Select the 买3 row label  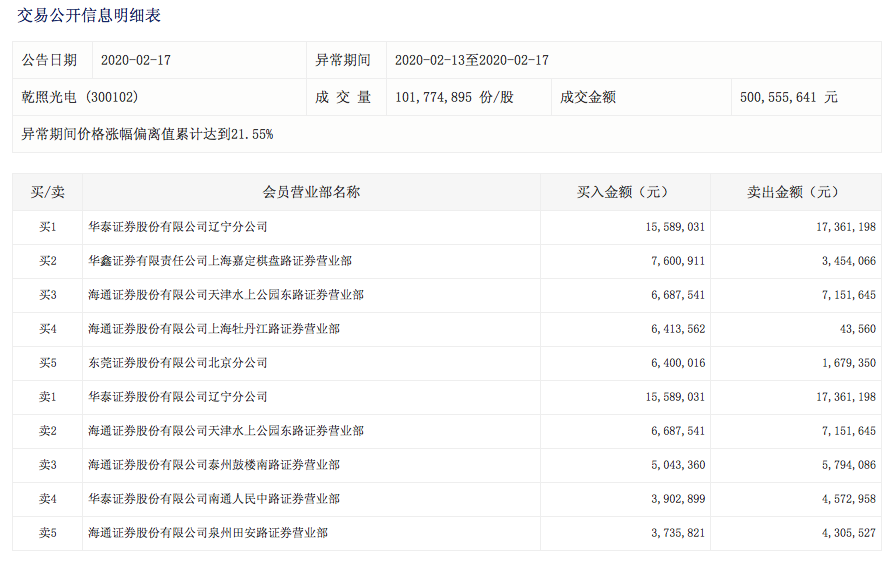(47, 295)
